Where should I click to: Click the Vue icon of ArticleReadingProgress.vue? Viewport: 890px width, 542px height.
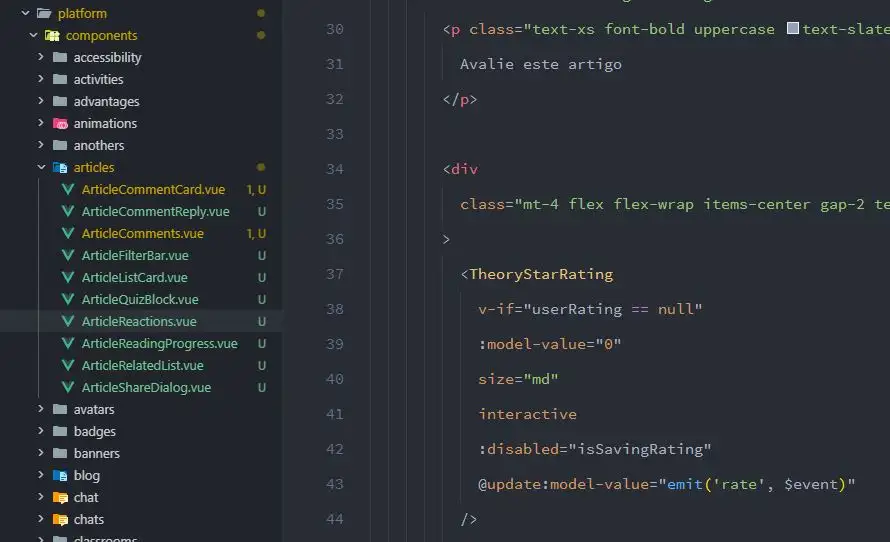pyautogui.click(x=68, y=343)
